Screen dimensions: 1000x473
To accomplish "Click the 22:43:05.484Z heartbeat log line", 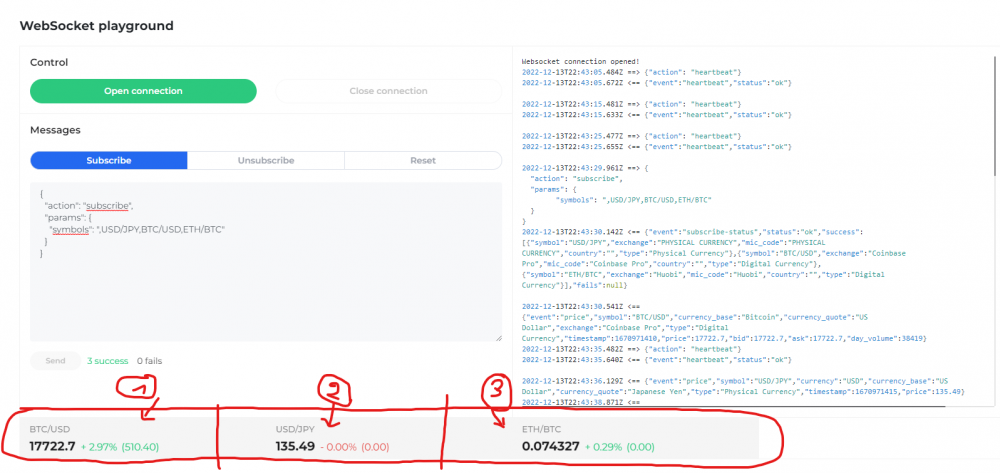I will point(631,73).
